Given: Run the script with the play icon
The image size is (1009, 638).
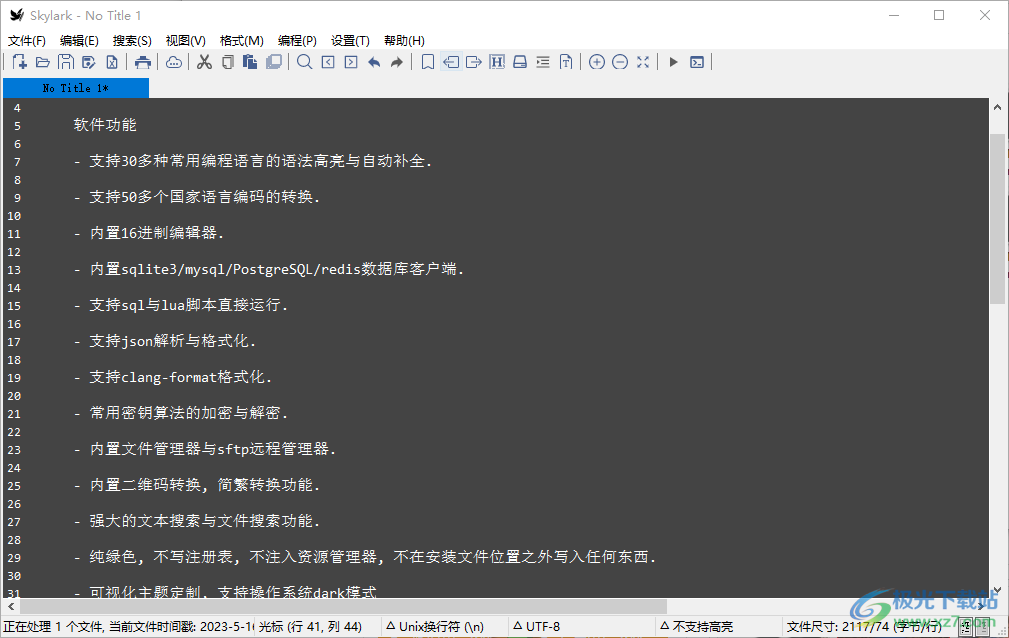Looking at the screenshot, I should click(673, 61).
